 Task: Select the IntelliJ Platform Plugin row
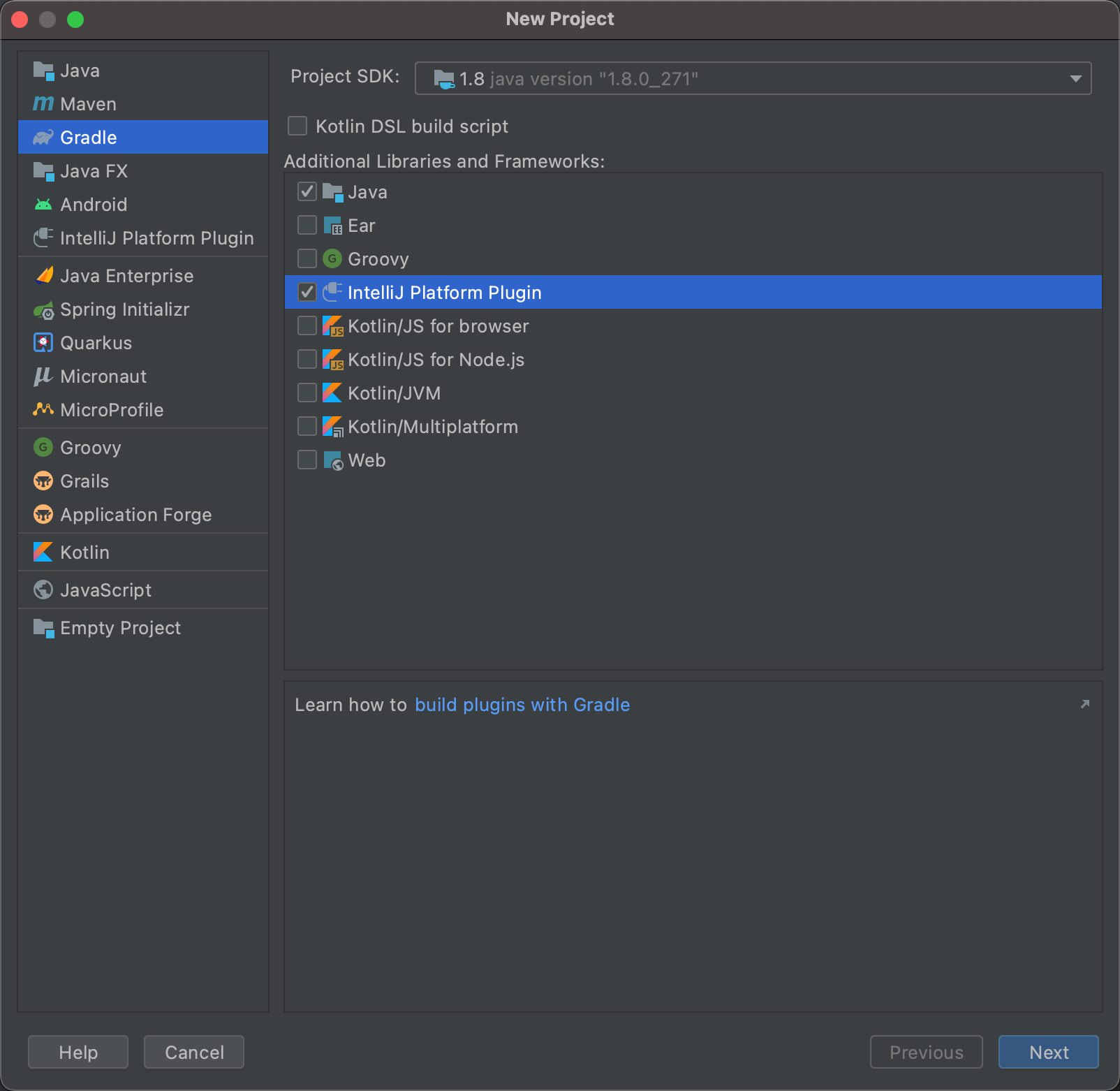pos(445,292)
